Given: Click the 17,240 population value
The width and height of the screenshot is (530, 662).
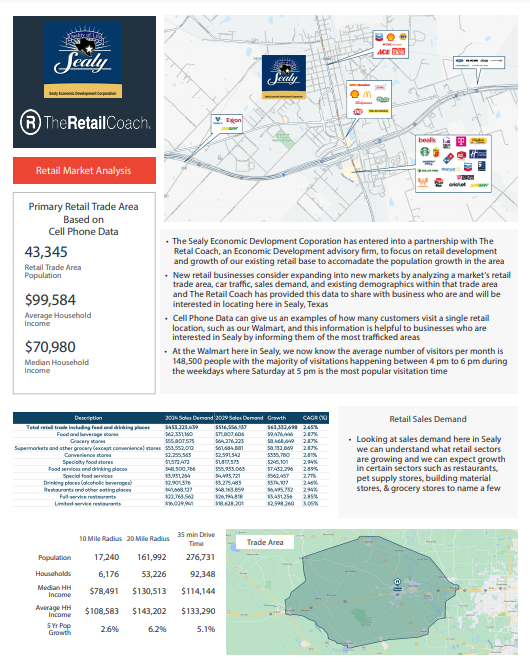Looking at the screenshot, I should [x=106, y=557].
